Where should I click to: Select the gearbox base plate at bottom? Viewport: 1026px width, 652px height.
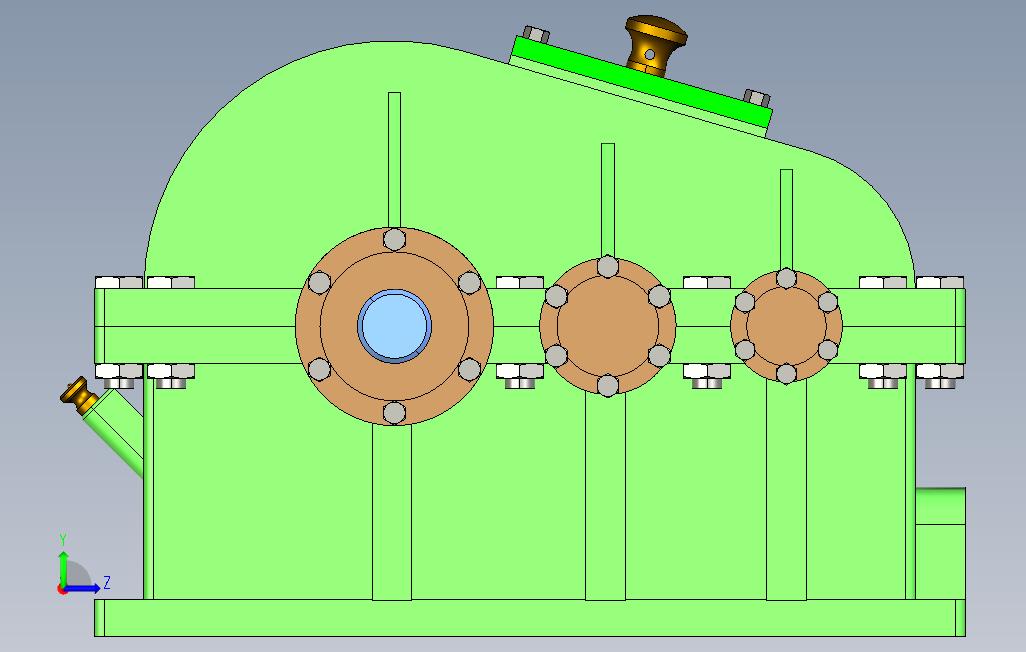tap(529, 617)
